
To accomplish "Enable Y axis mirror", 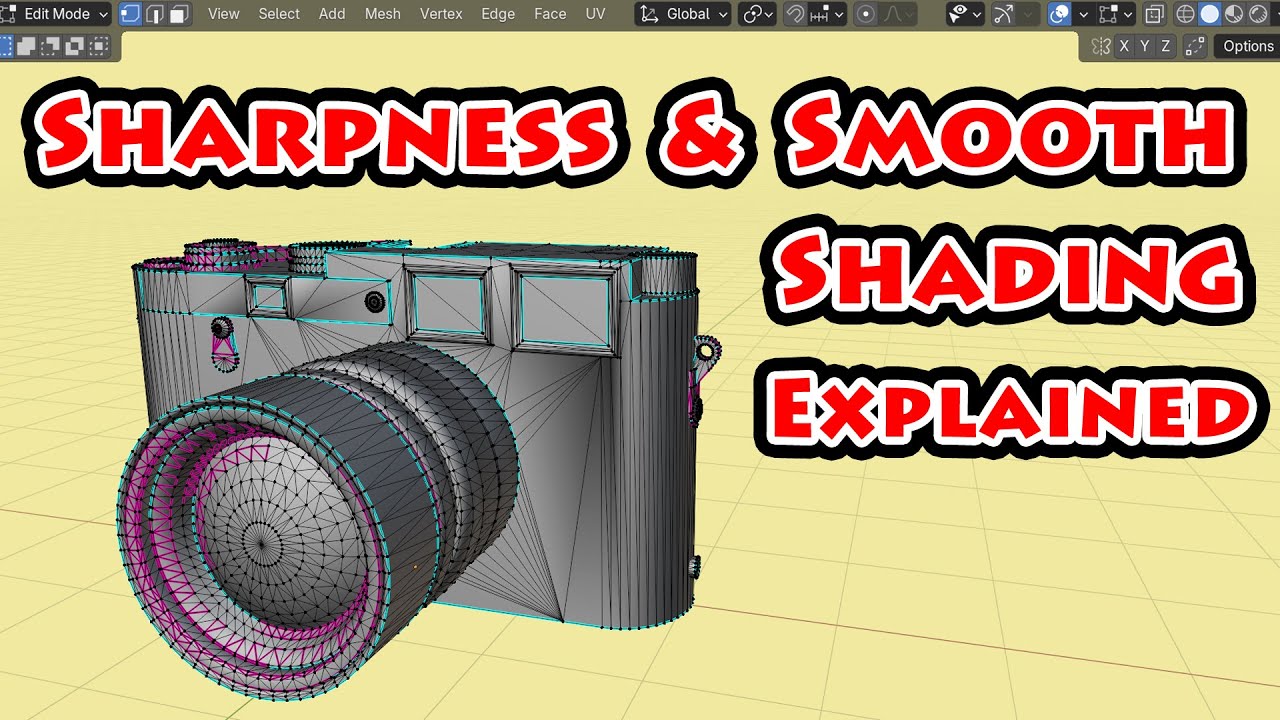I will coord(1145,46).
